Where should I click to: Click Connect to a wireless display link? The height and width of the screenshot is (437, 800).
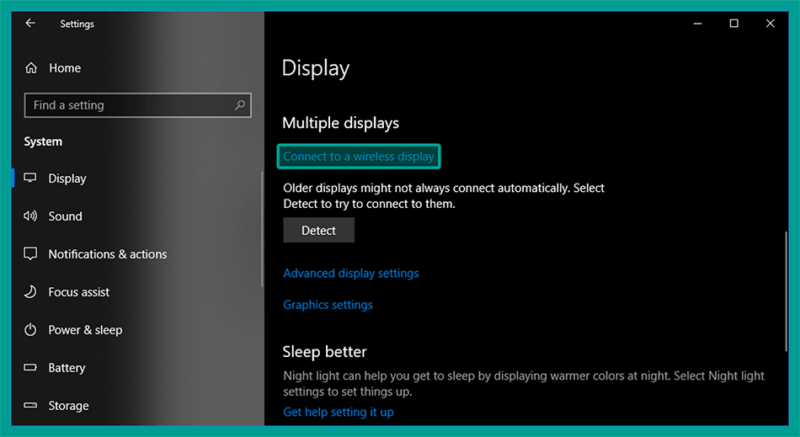pos(359,157)
